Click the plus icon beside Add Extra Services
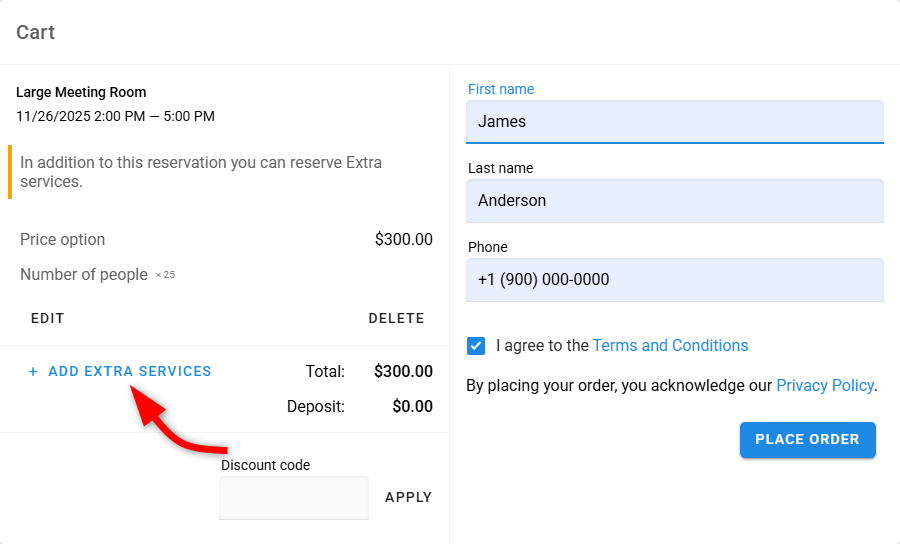Viewport: 900px width, 544px height. pos(33,372)
